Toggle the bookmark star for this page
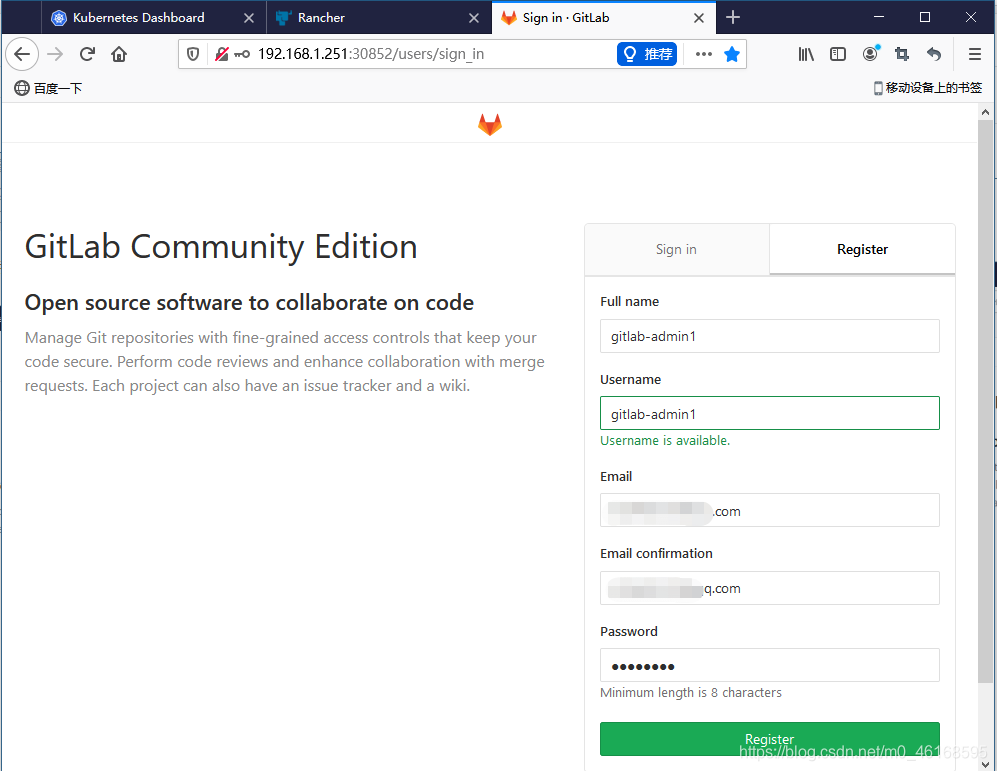997x771 pixels. (x=732, y=54)
